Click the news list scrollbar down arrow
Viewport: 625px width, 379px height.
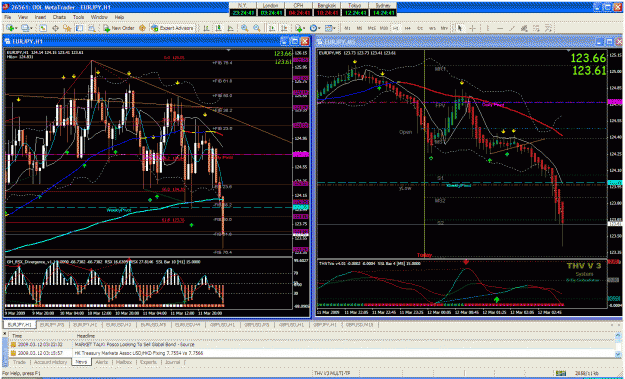618,354
